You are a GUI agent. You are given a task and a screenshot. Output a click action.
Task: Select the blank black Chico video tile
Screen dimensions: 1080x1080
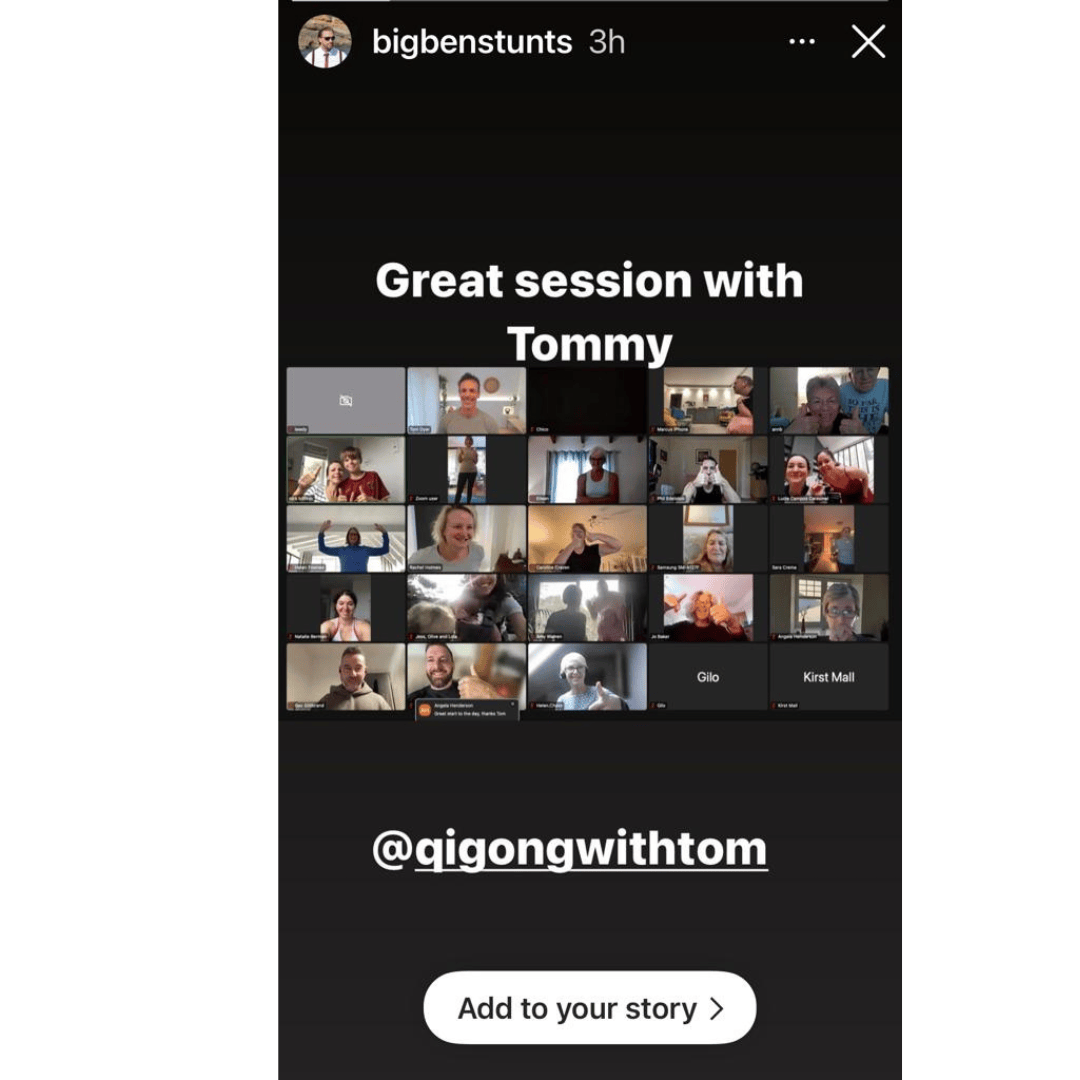(588, 400)
